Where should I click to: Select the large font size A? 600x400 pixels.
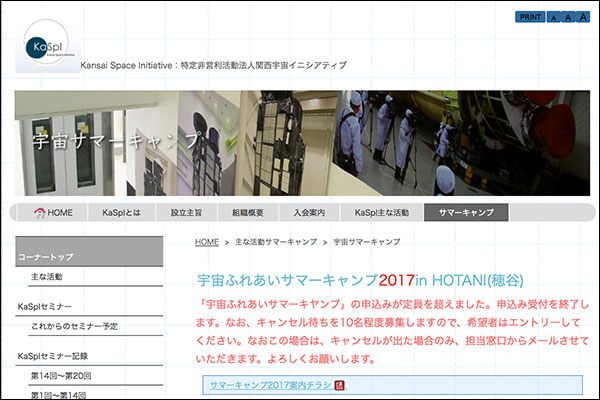tap(582, 17)
